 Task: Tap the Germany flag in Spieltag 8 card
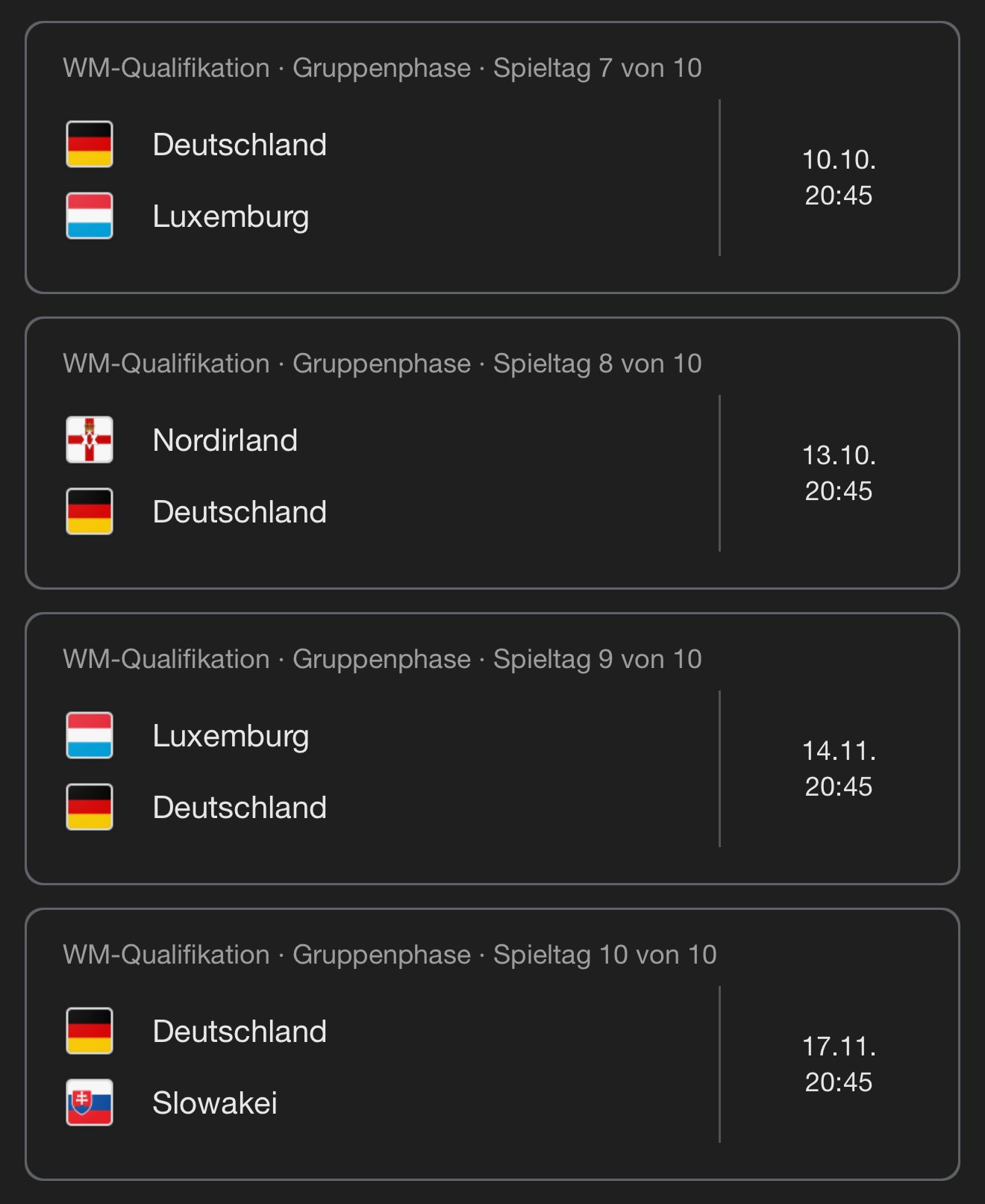click(x=90, y=511)
